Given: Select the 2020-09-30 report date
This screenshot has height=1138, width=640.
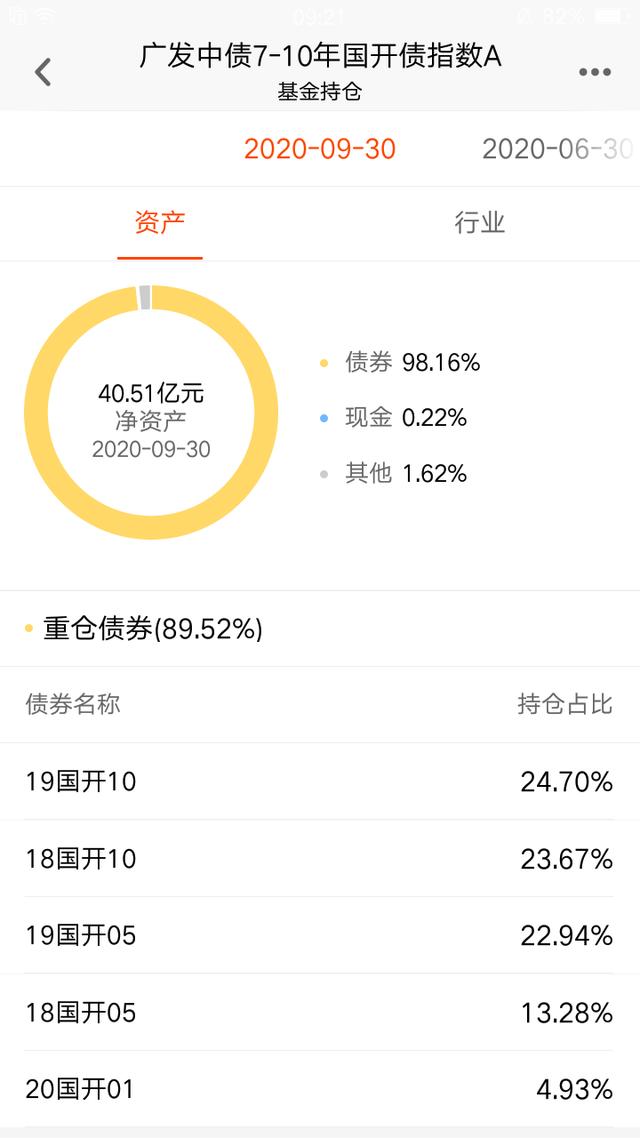Looking at the screenshot, I should coord(320,149).
